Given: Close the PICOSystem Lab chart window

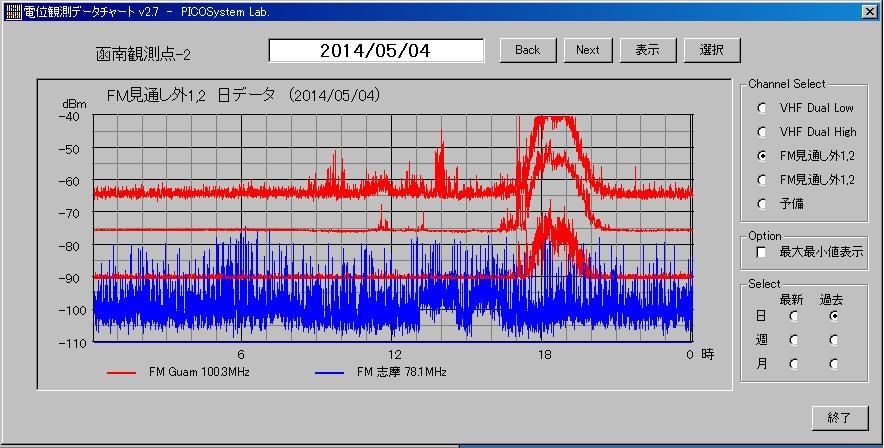Looking at the screenshot, I should tap(868, 12).
